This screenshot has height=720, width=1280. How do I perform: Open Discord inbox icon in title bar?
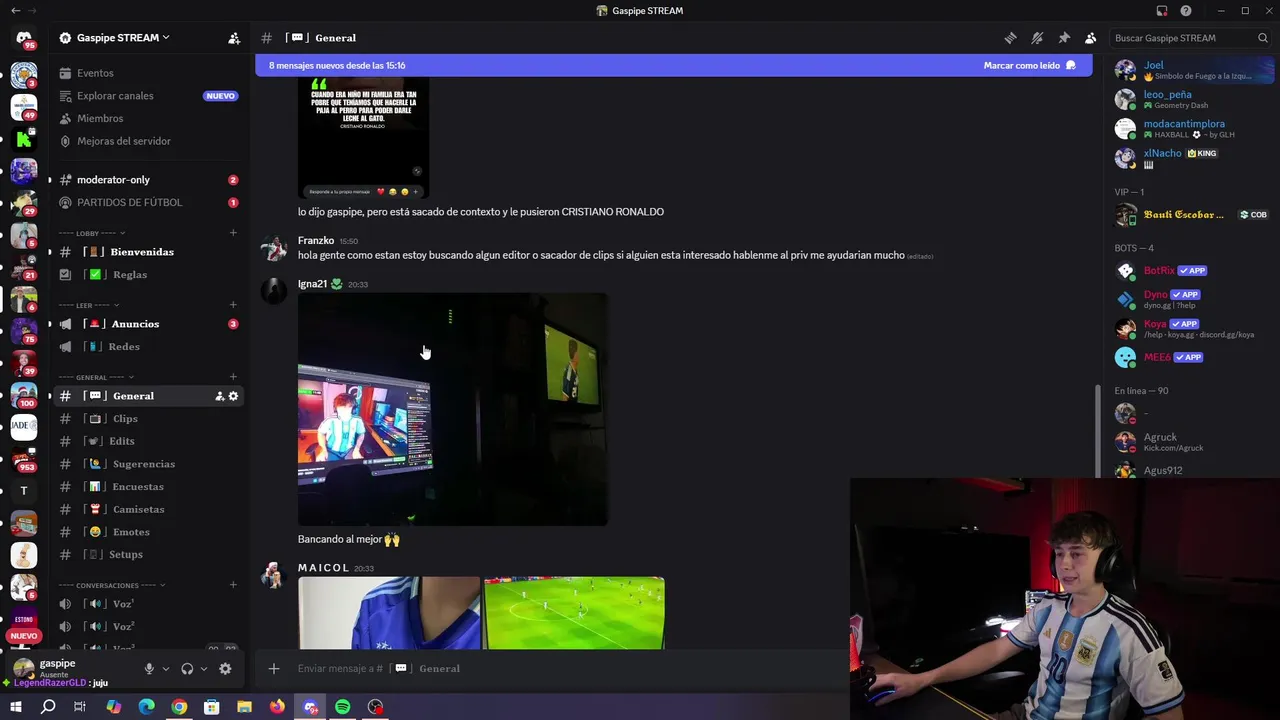click(1162, 11)
